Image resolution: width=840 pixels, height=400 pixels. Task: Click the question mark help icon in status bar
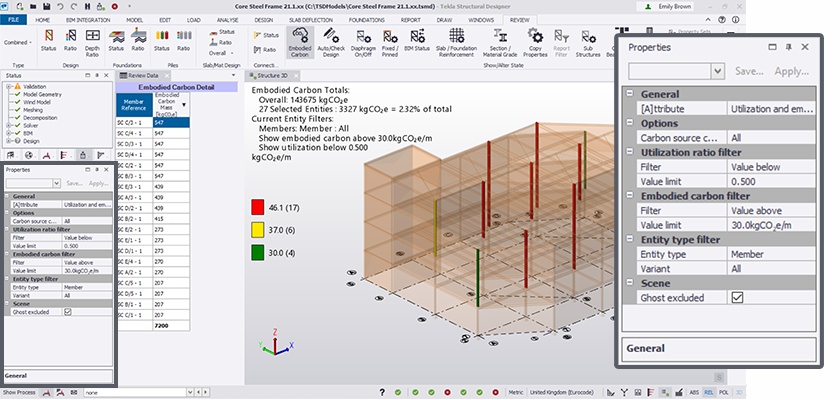coord(382,393)
